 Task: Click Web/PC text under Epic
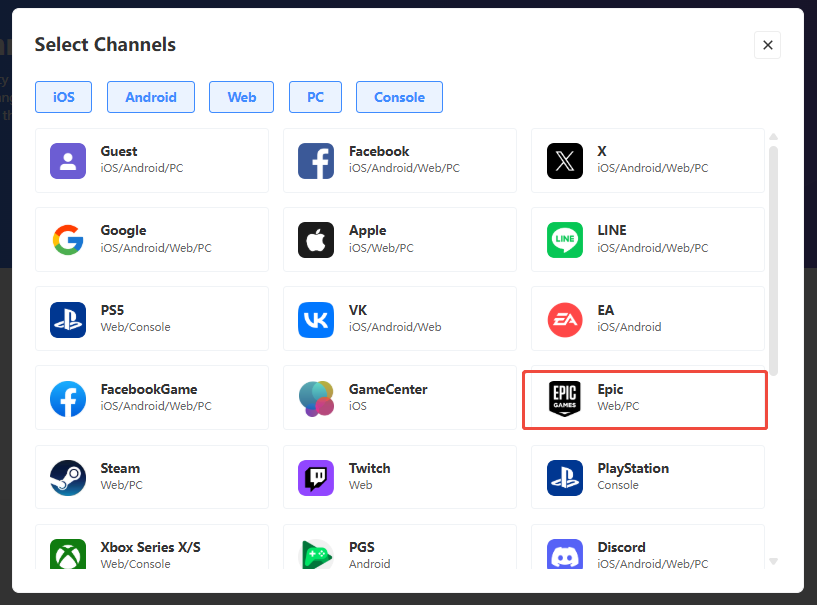click(618, 406)
